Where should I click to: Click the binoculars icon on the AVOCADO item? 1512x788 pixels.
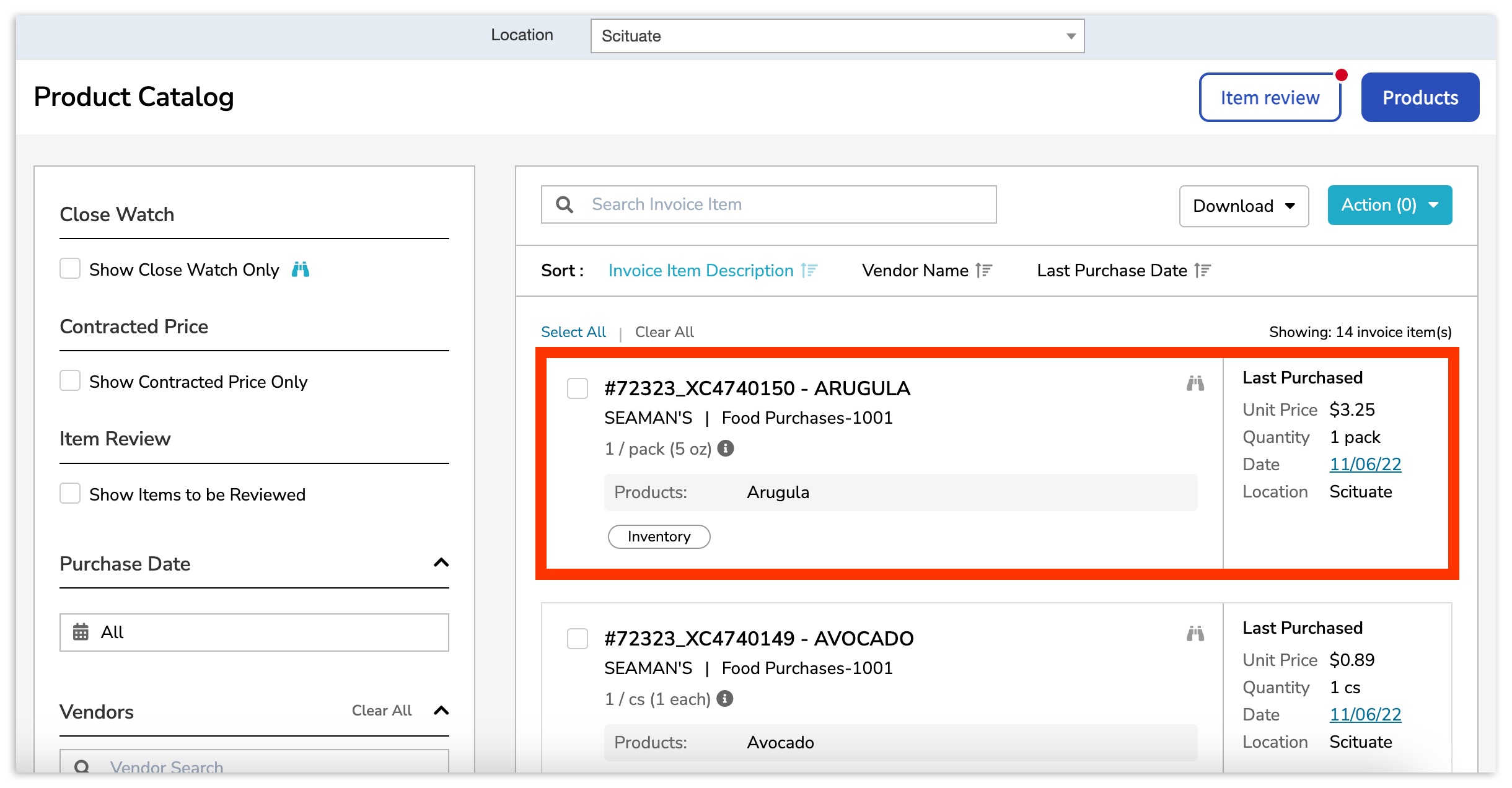pyautogui.click(x=1195, y=634)
